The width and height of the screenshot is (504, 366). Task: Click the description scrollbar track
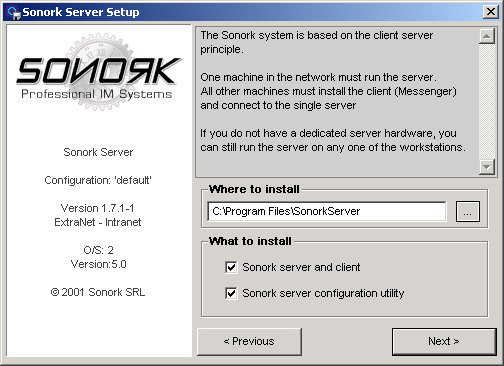[x=487, y=102]
